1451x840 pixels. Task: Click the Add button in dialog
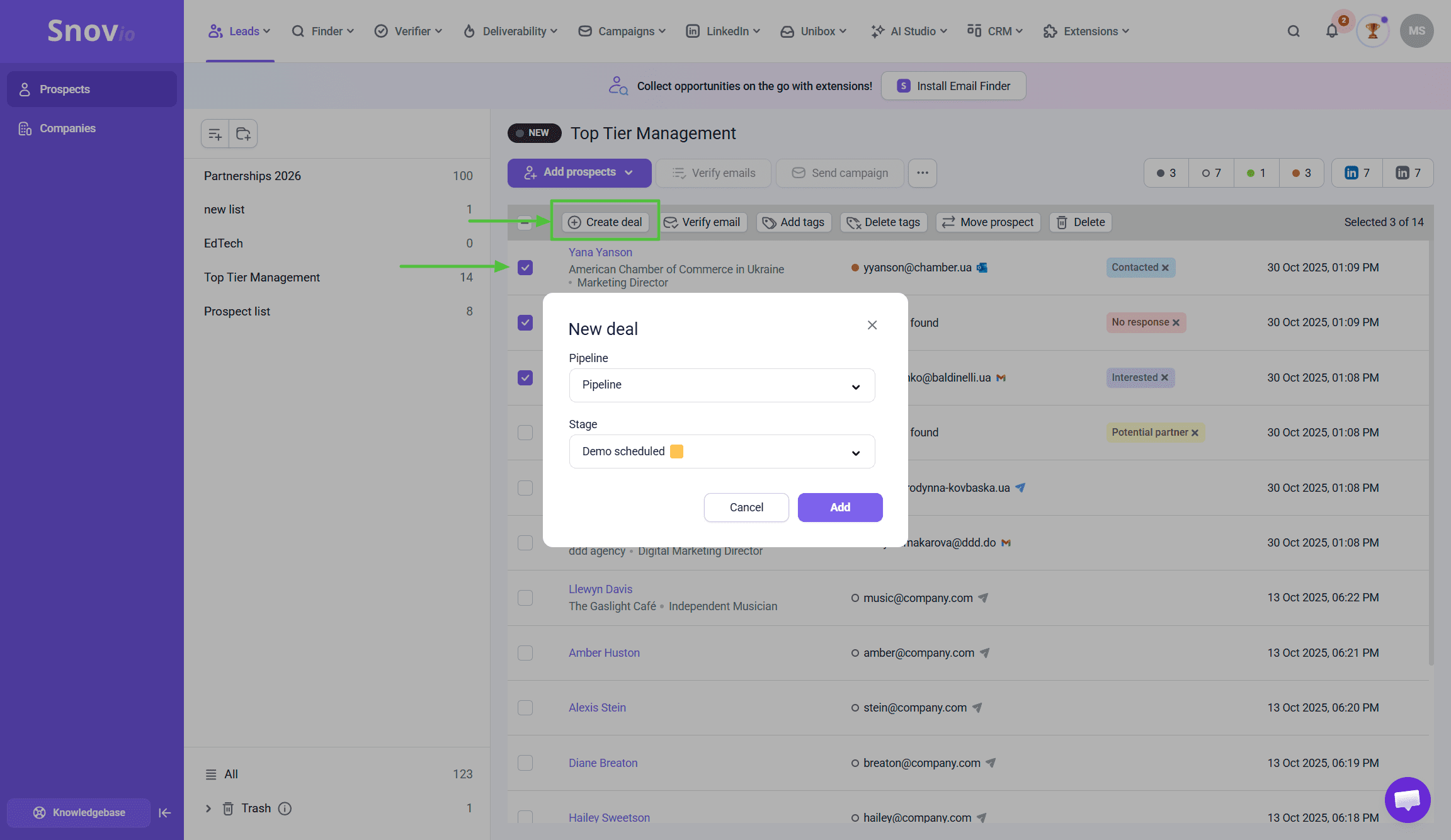pyautogui.click(x=839, y=508)
